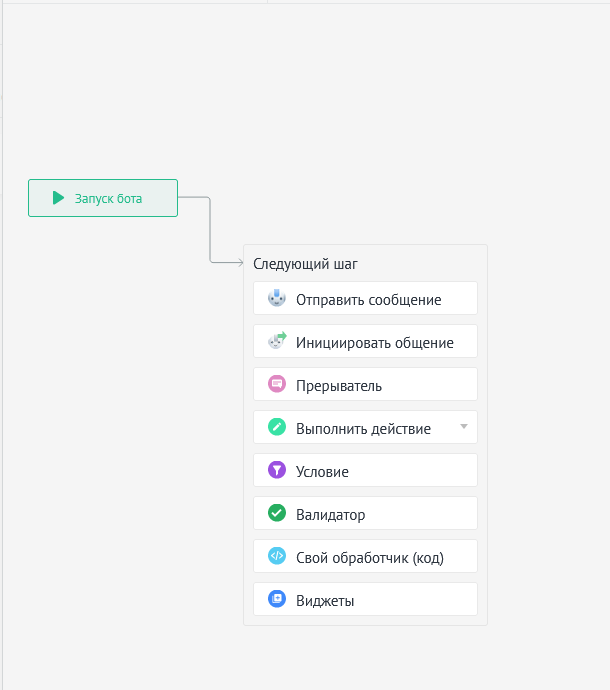The image size is (610, 690).
Task: Expand the Выполнить действие dropdown arrow
Action: (463, 426)
